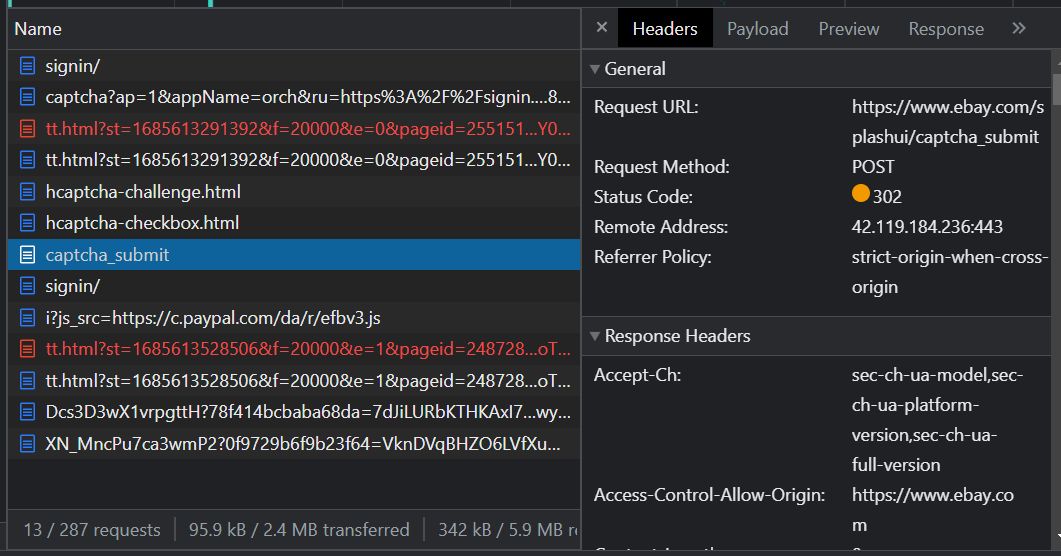Viewport: 1061px width, 556px height.
Task: Select the captcha_submit request
Action: 294,254
